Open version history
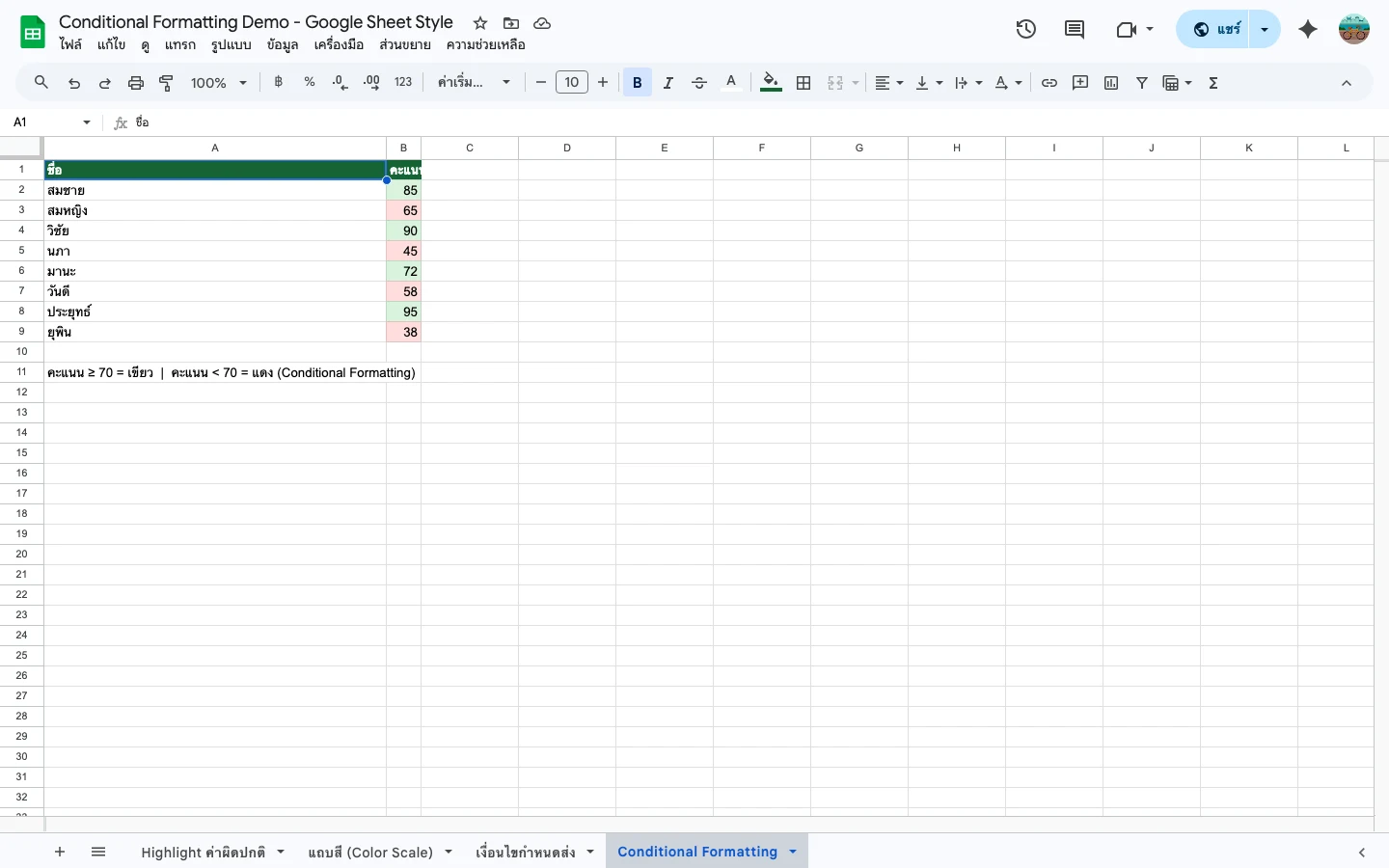 [1026, 29]
